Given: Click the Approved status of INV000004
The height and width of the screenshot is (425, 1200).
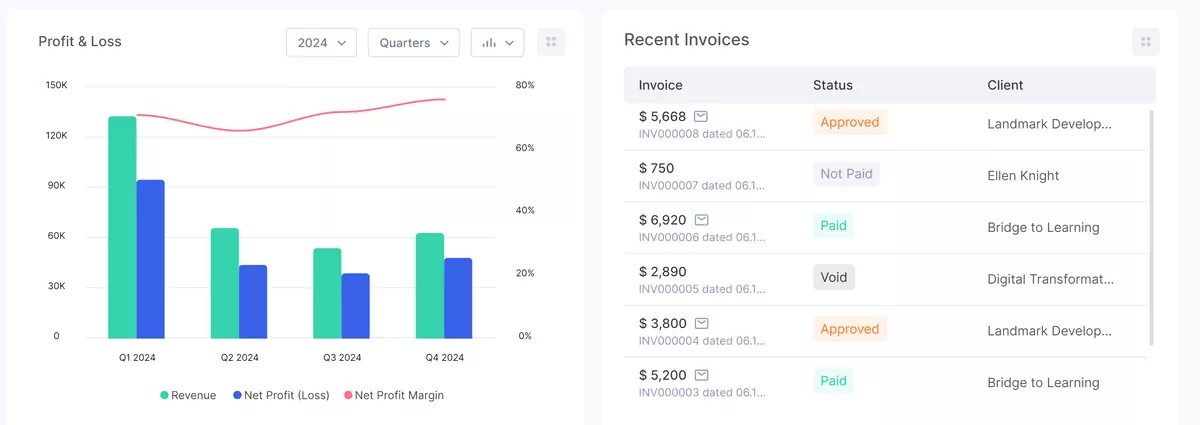Looking at the screenshot, I should (x=850, y=329).
